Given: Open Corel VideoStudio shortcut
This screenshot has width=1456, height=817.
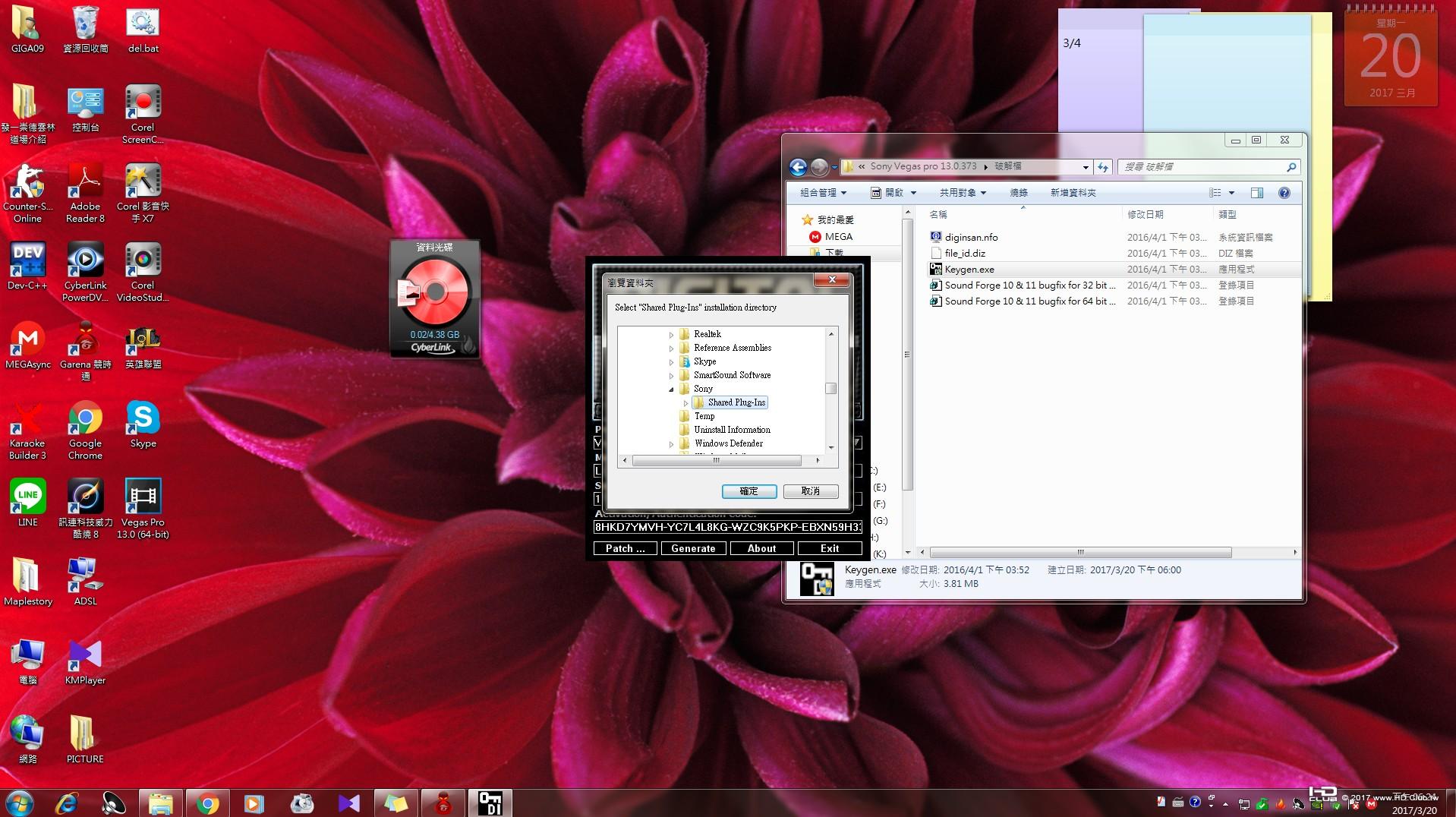Looking at the screenshot, I should (x=143, y=272).
